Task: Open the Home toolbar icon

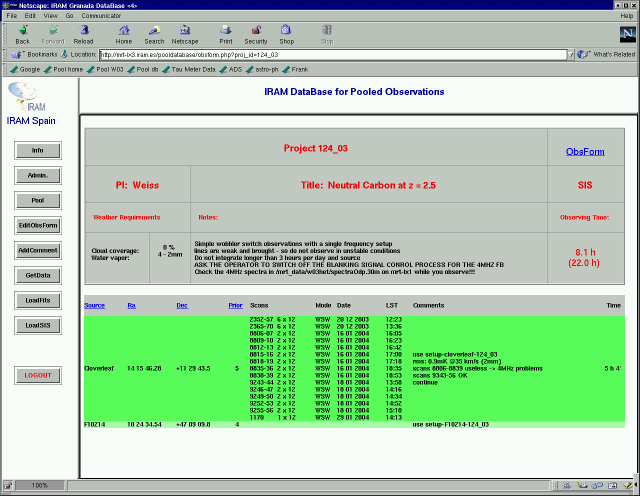Action: [124, 34]
